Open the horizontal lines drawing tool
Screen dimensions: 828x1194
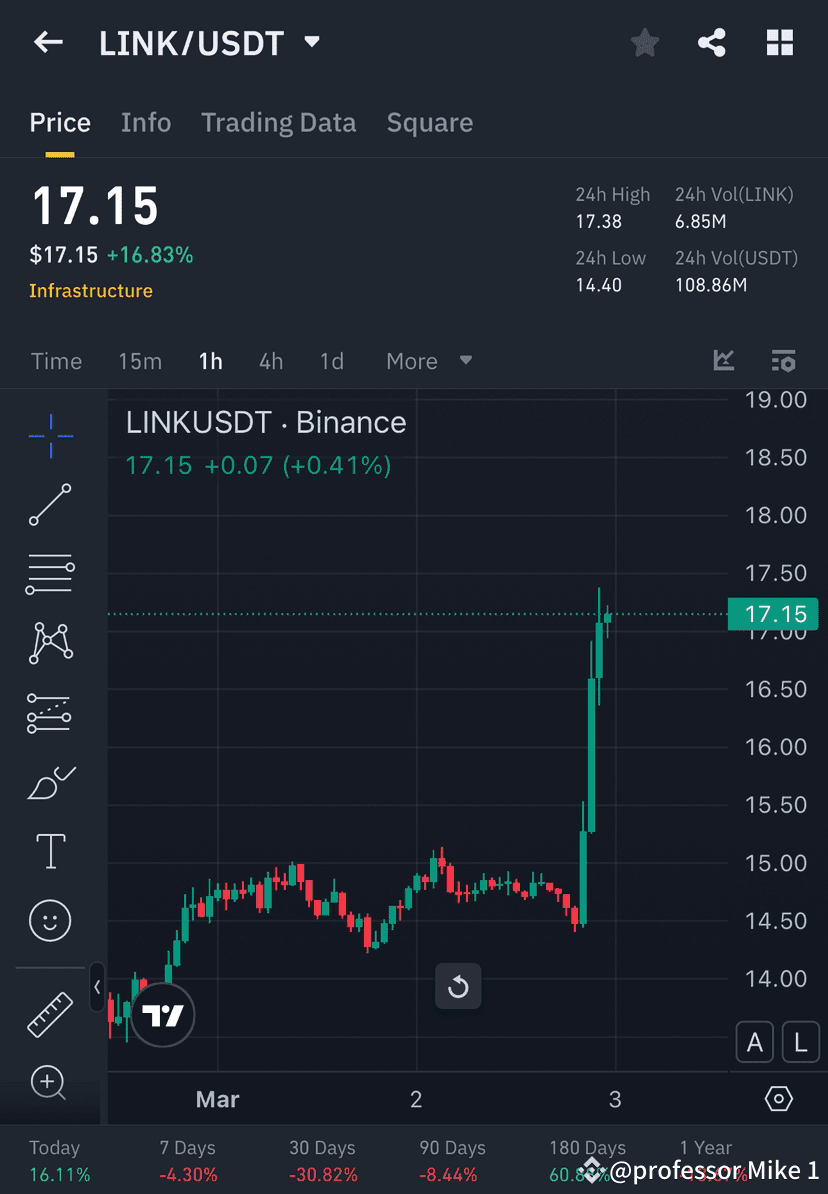[50, 574]
